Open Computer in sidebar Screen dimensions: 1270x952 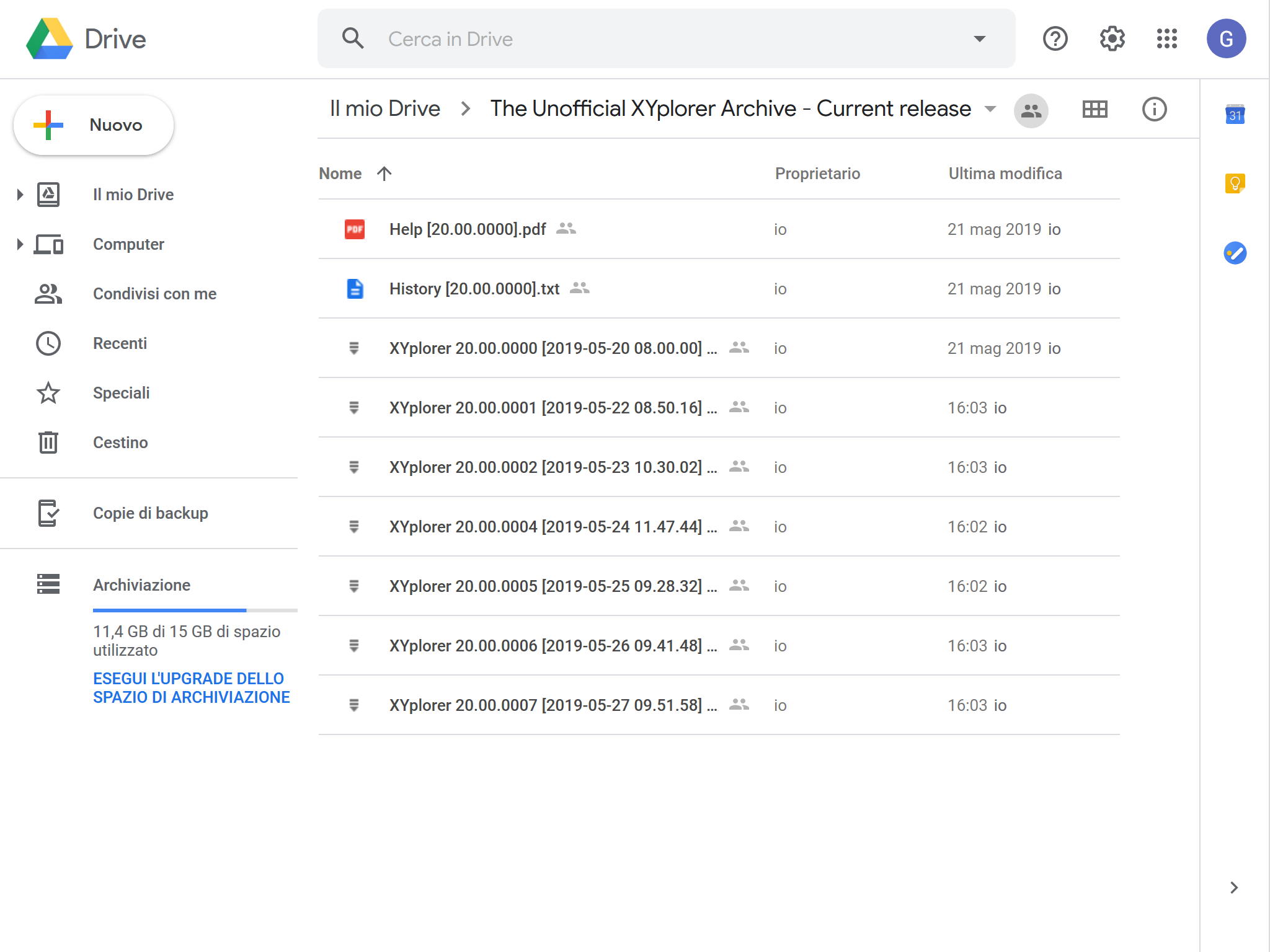pyautogui.click(x=128, y=244)
